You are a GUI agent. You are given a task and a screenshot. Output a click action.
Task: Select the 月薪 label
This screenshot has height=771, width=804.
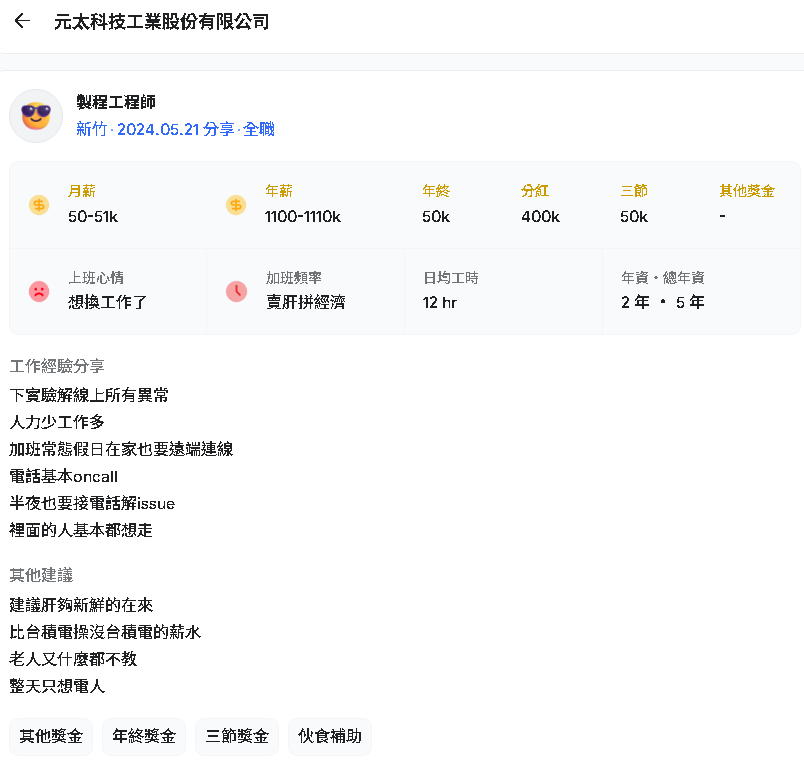pos(82,191)
